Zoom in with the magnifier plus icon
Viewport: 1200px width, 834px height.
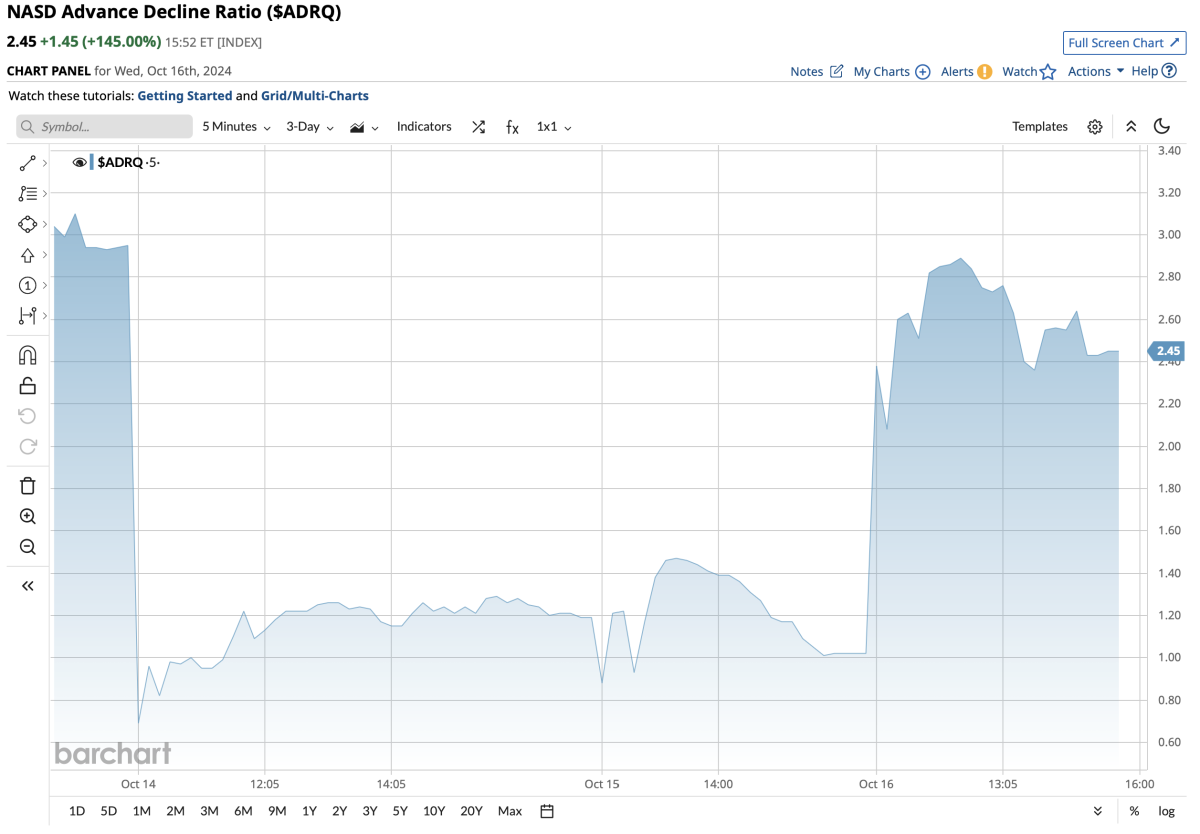point(27,517)
